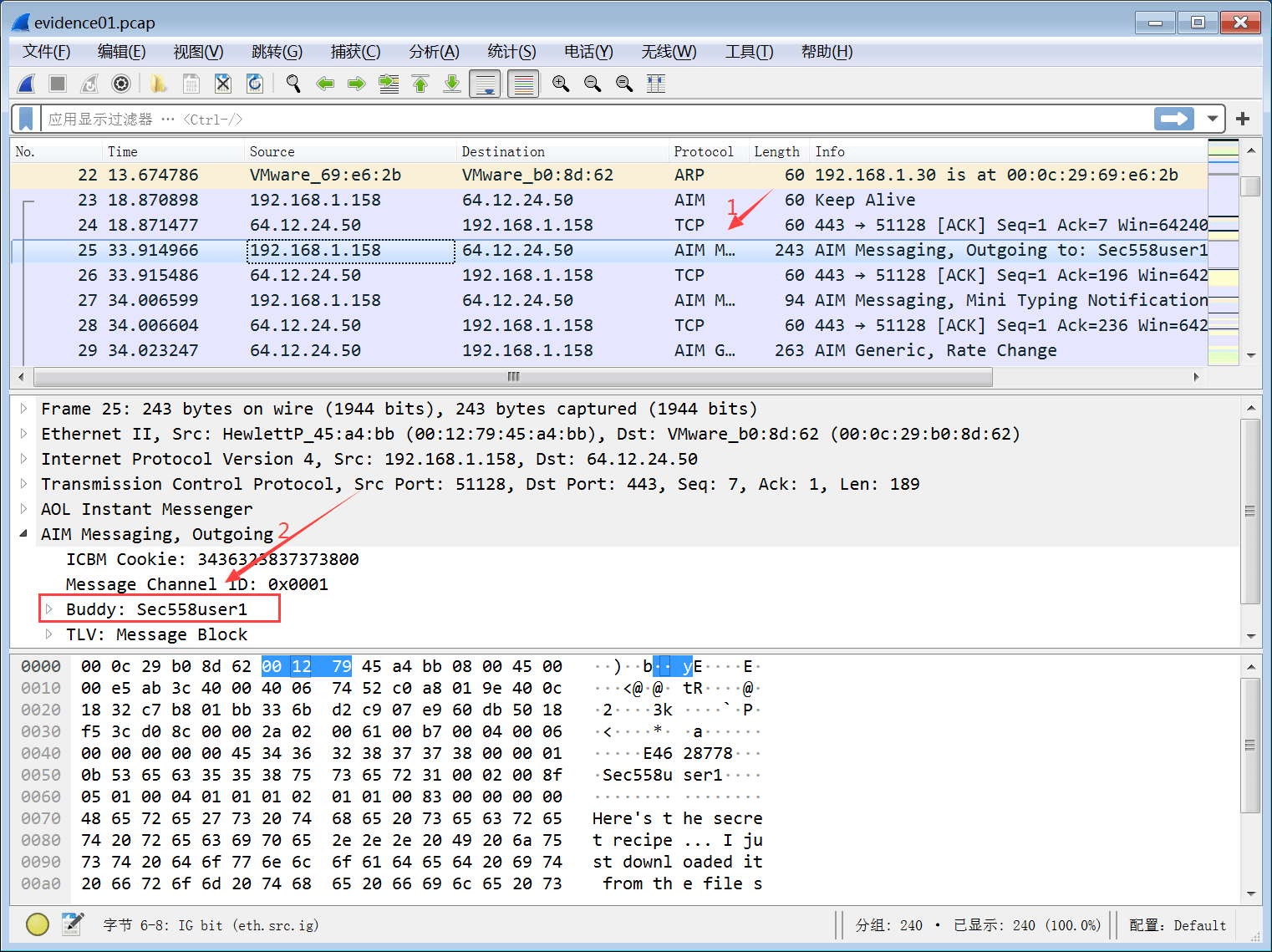Open the 帮助(H) menu

click(827, 52)
